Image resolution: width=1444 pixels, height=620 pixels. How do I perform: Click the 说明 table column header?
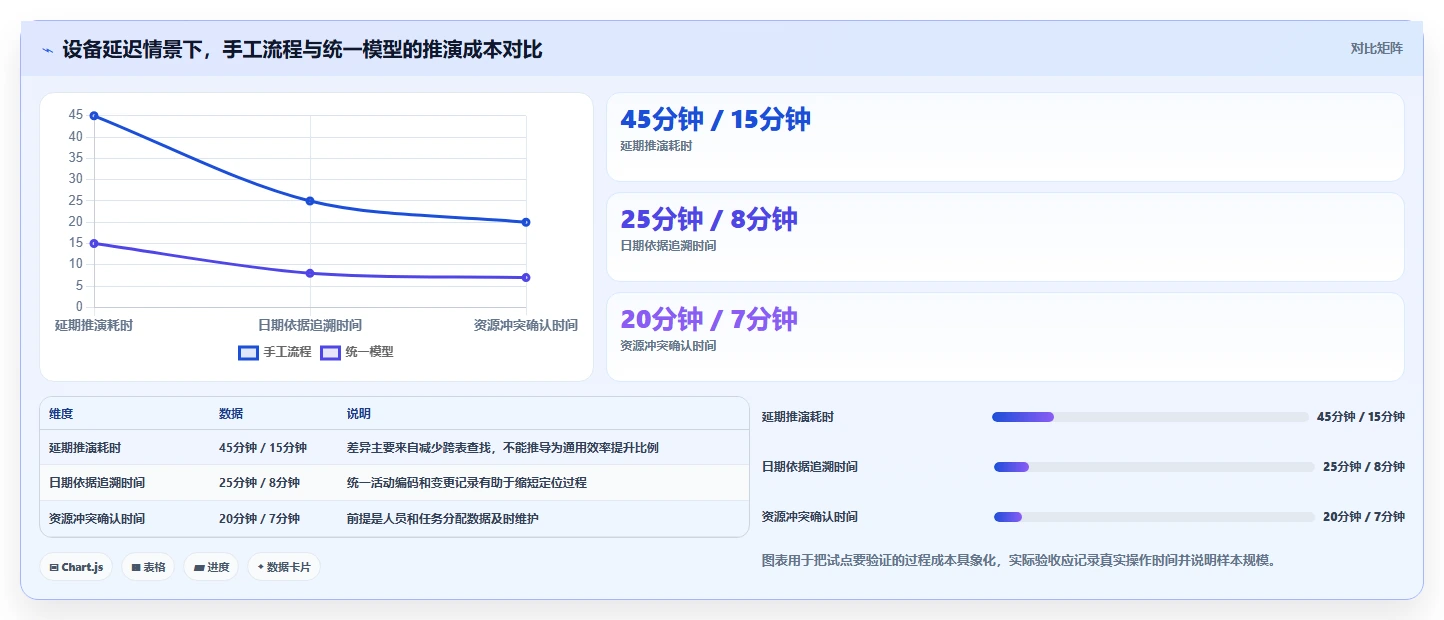[359, 414]
